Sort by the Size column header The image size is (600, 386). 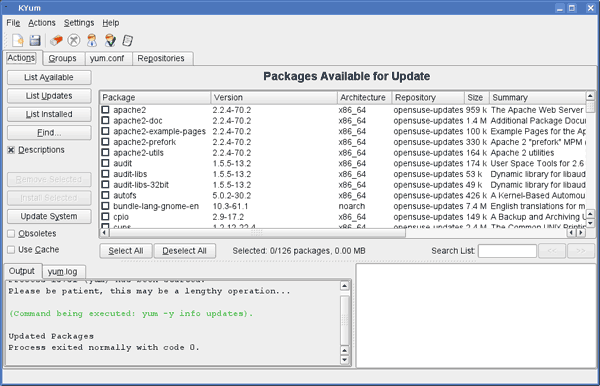point(476,98)
